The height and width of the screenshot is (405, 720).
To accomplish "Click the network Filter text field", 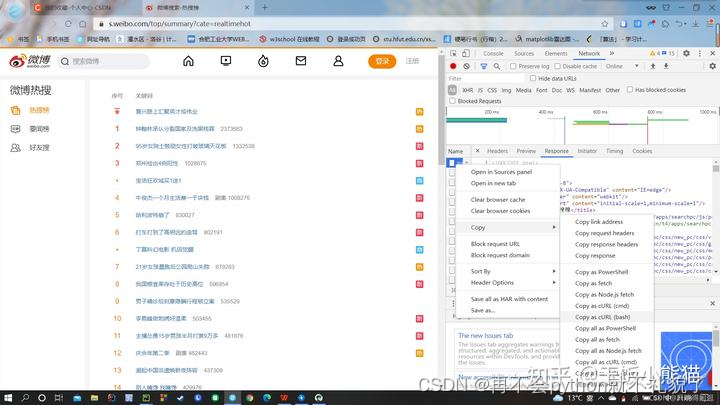I will click(486, 79).
